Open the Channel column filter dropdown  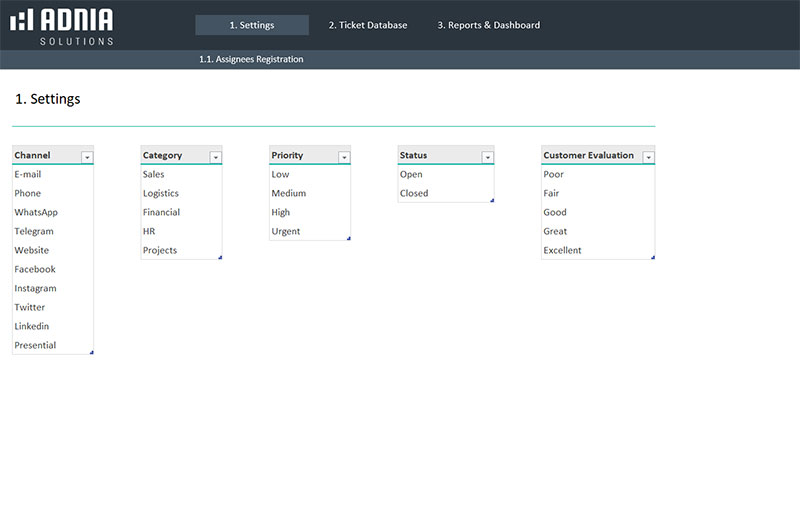point(87,157)
